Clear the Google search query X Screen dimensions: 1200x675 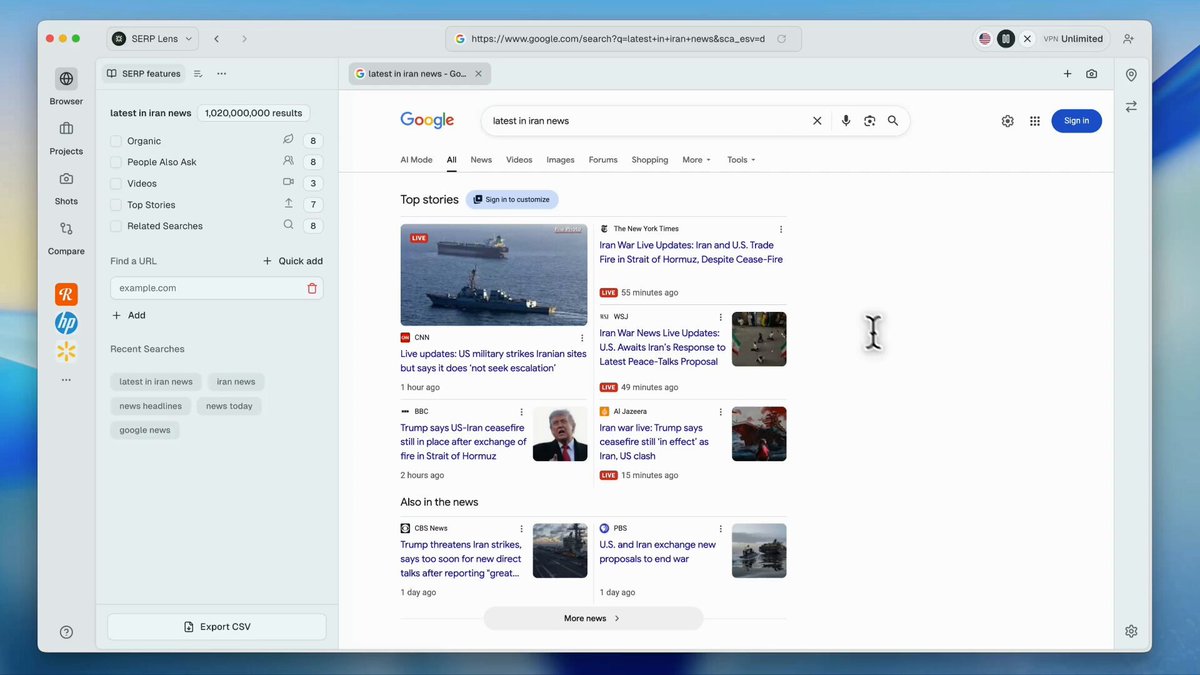pyautogui.click(x=817, y=121)
